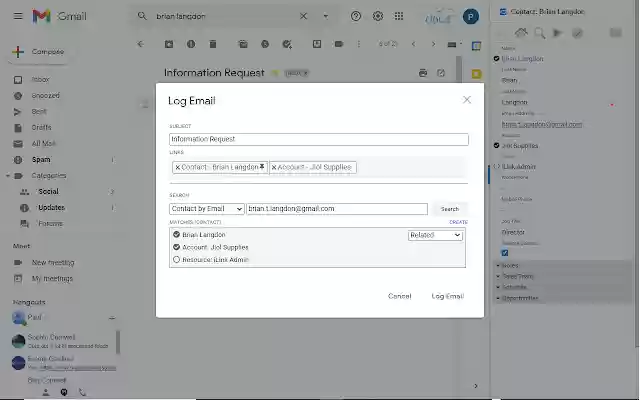Open Gmail support help icon

[x=356, y=16]
